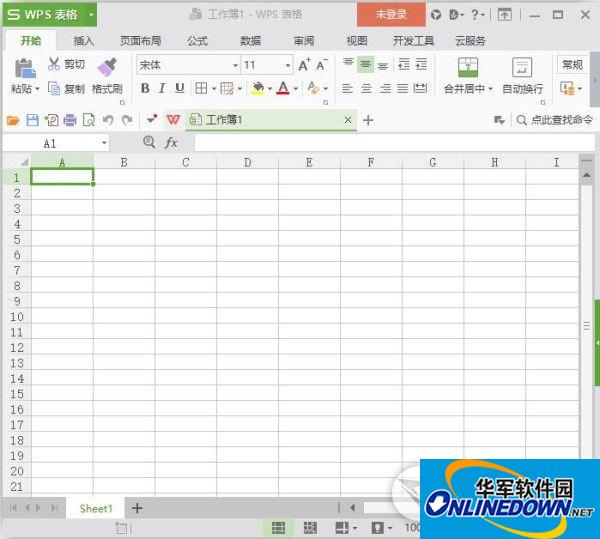The image size is (600, 539).
Task: Open the font size dropdown
Action: pos(288,65)
